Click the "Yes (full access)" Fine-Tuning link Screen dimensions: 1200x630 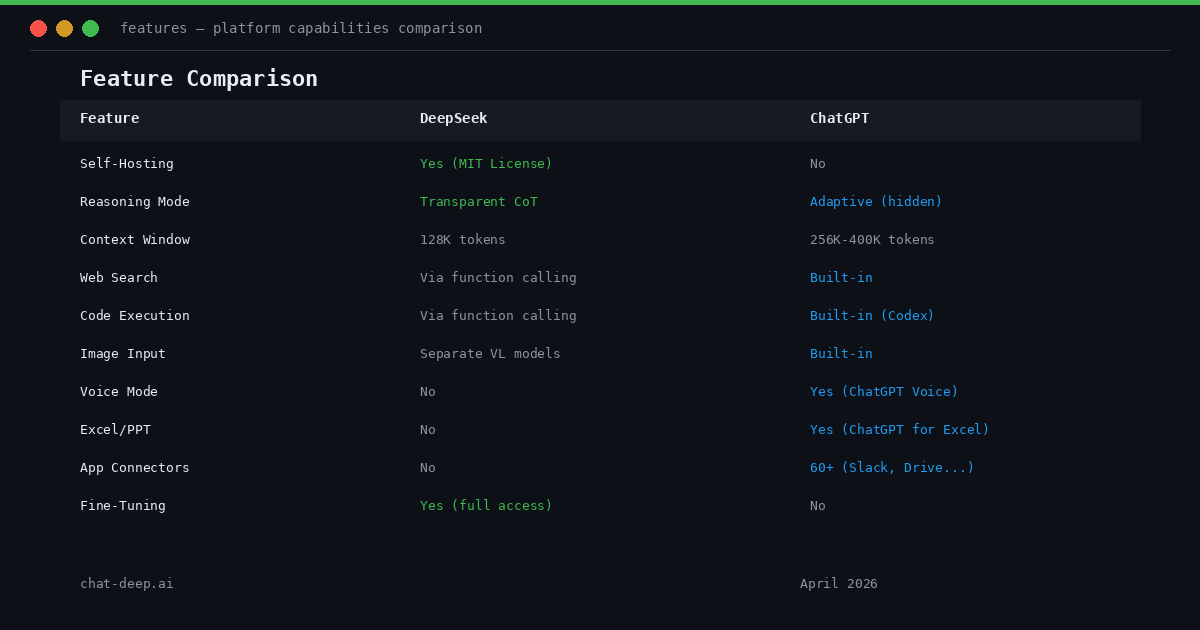(x=486, y=505)
